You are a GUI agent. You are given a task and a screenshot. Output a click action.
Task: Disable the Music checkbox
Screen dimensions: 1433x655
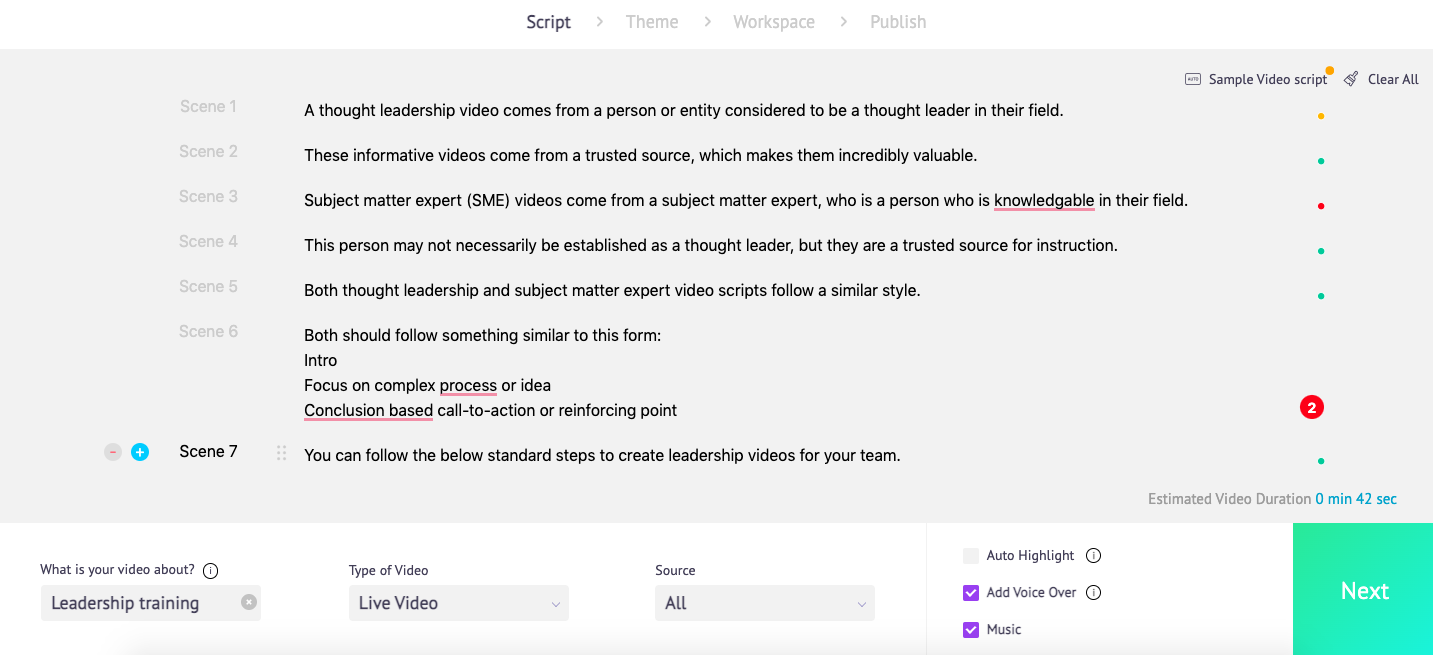tap(970, 629)
